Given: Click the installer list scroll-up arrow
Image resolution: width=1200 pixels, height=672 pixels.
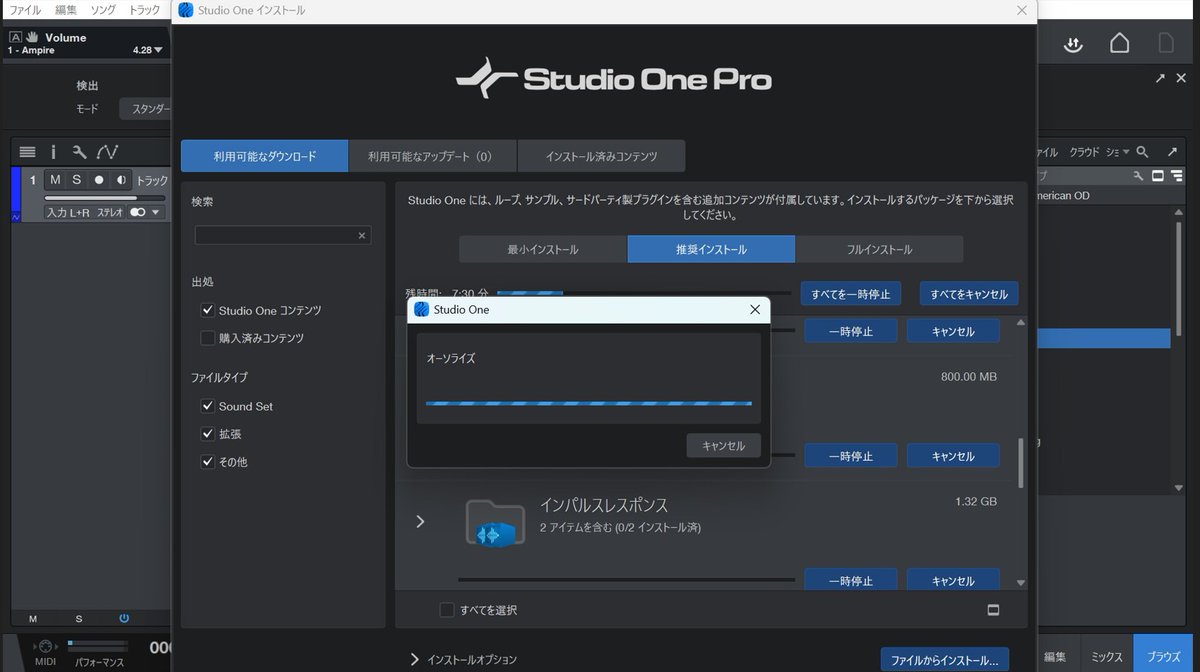Looking at the screenshot, I should point(1020,323).
